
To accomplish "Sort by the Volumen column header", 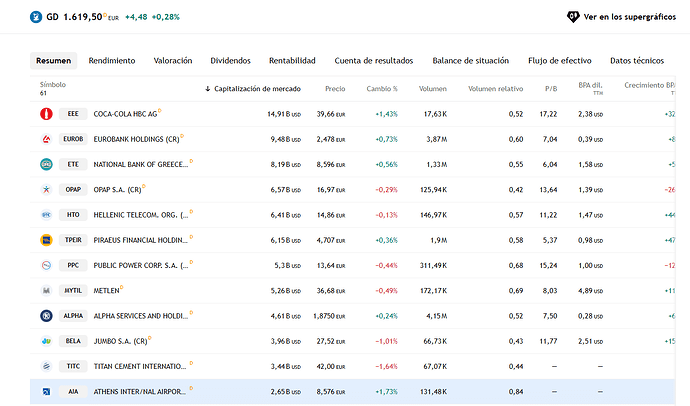I will point(433,89).
